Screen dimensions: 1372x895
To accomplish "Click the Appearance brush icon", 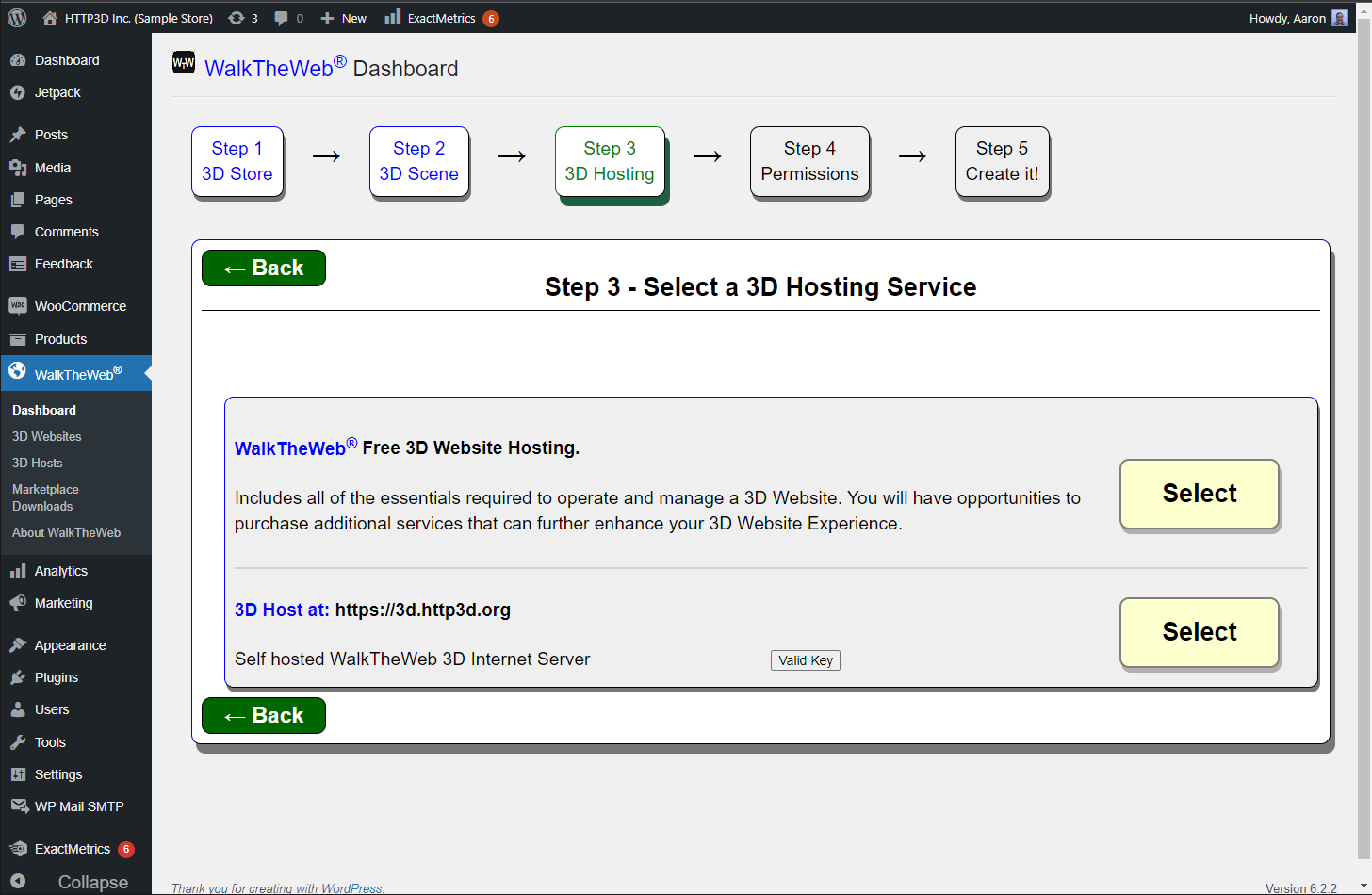I will (18, 645).
